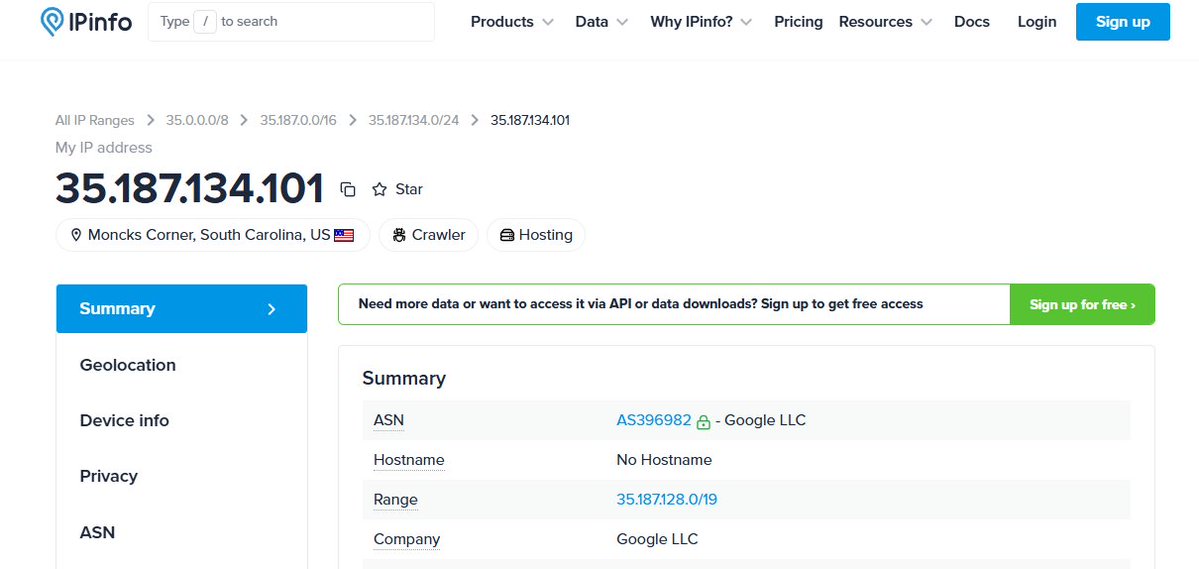Screen dimensions: 1199x569
Task: Expand the Products dropdown menu
Action: pos(512,22)
